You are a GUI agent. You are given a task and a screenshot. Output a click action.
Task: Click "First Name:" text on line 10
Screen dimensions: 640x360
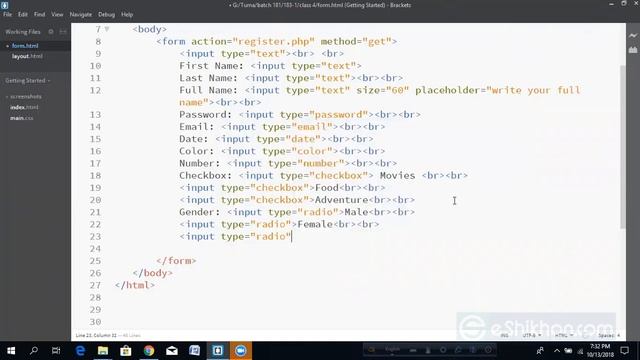pyautogui.click(x=211, y=66)
